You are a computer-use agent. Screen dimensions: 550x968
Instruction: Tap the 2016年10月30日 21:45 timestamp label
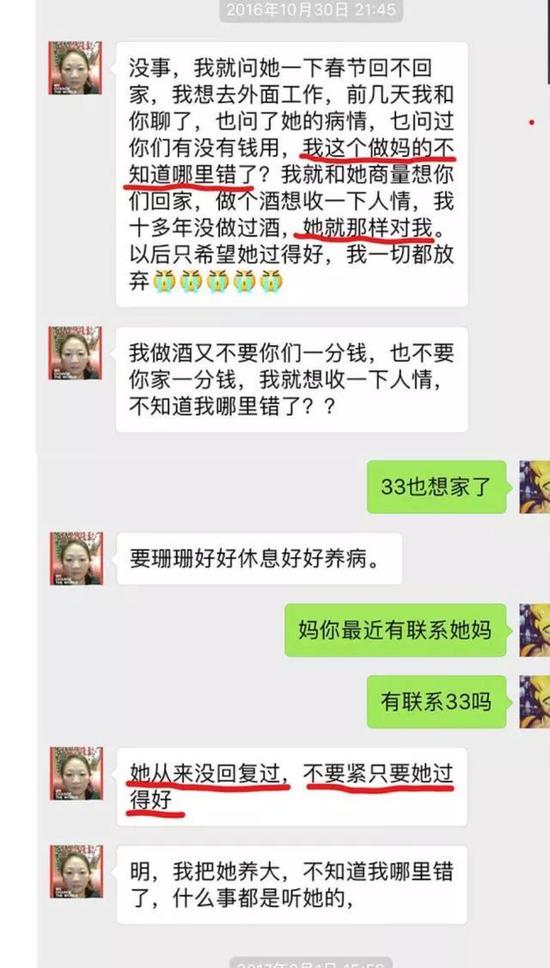tap(312, 10)
